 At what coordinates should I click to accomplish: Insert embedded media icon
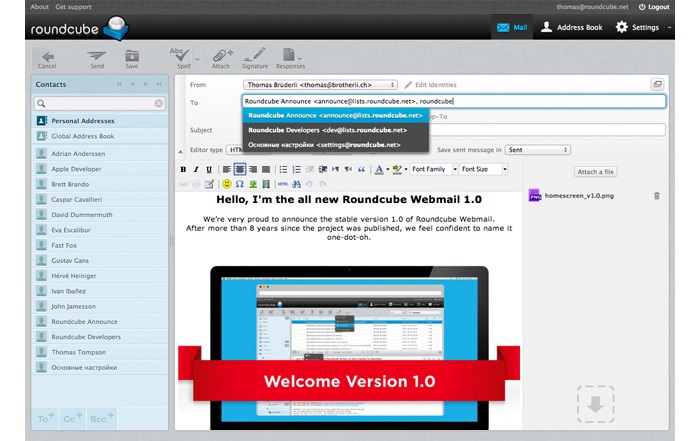(266, 184)
